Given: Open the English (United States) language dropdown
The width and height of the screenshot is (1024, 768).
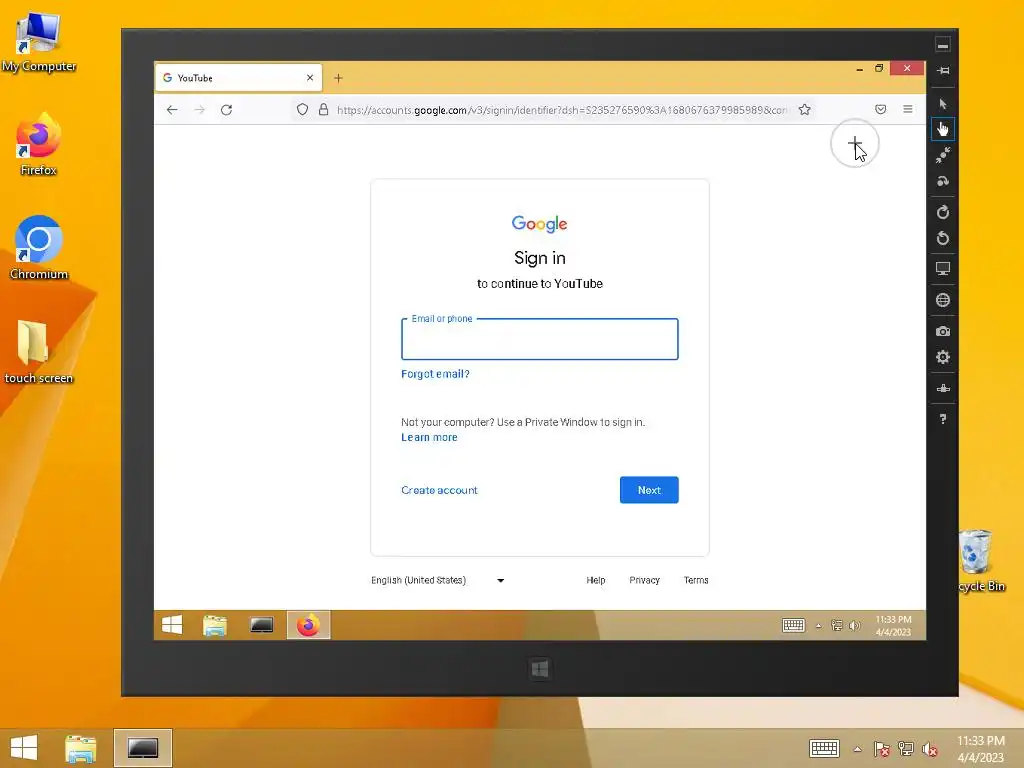Looking at the screenshot, I should click(x=438, y=580).
